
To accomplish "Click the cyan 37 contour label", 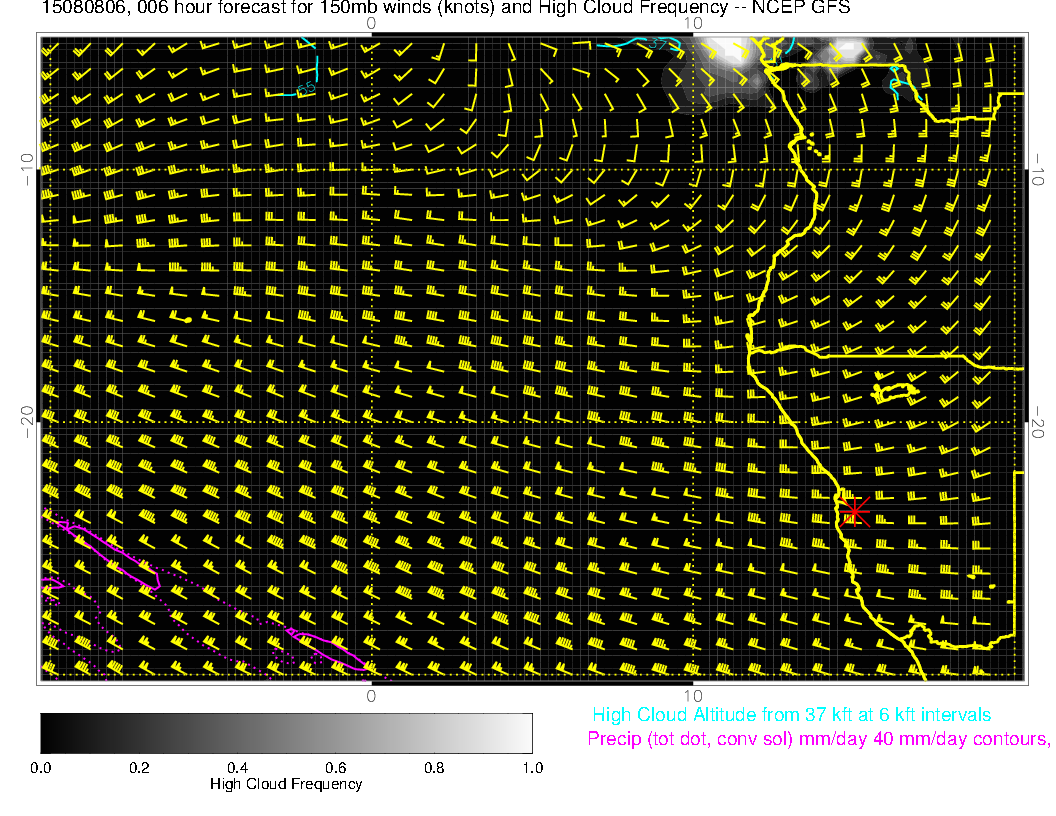I will tap(657, 44).
